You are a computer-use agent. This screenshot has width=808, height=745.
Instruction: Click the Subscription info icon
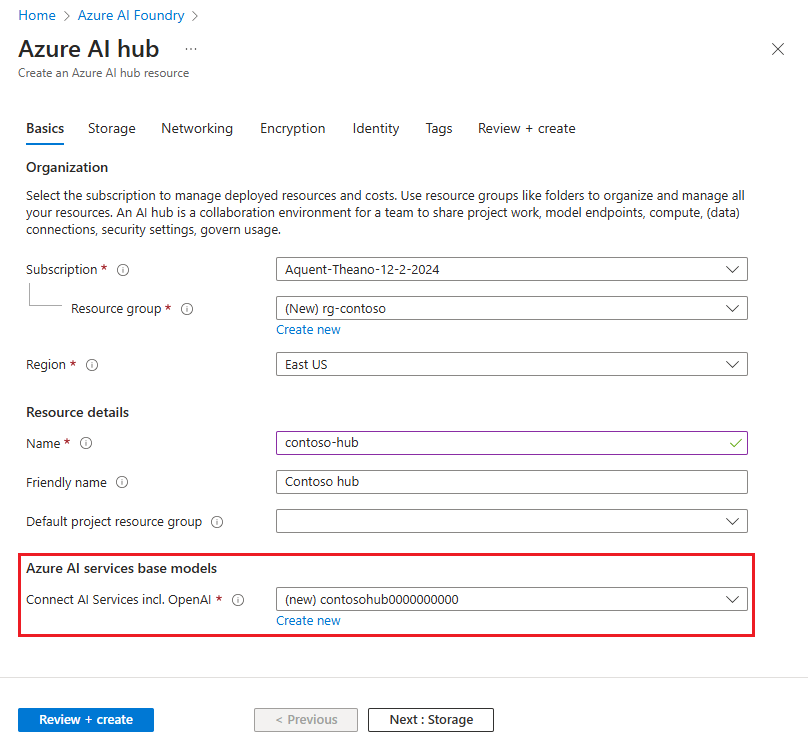pyautogui.click(x=123, y=270)
